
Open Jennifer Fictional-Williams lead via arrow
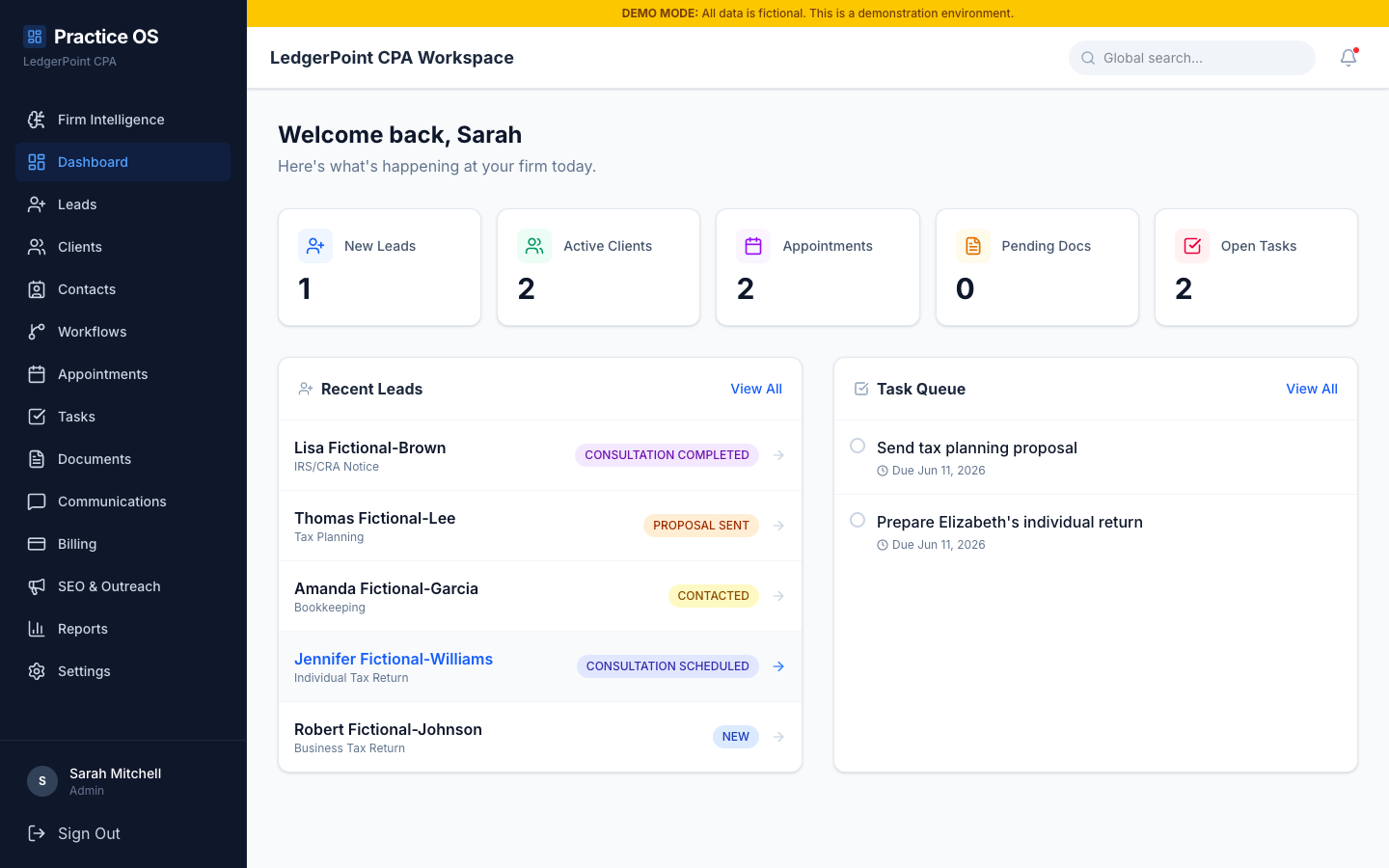778,666
